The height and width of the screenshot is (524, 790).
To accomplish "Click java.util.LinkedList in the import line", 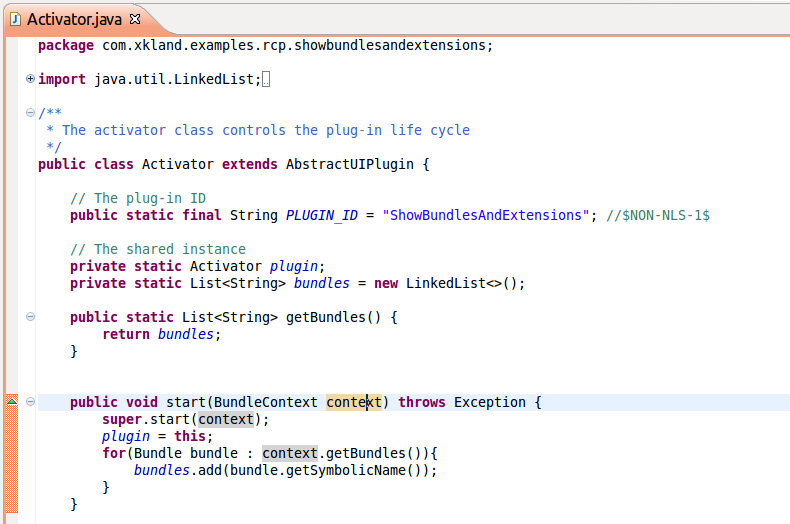I will click(174, 79).
